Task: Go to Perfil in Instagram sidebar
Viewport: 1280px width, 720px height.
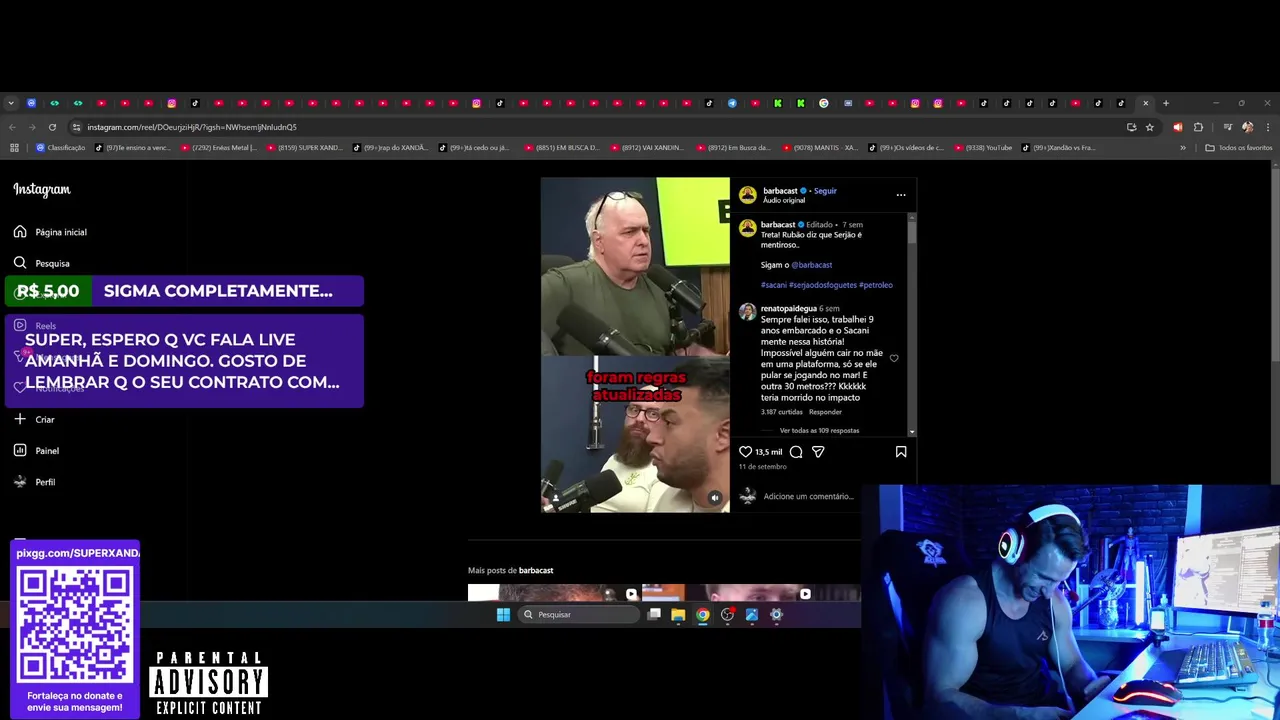Action: [34, 482]
